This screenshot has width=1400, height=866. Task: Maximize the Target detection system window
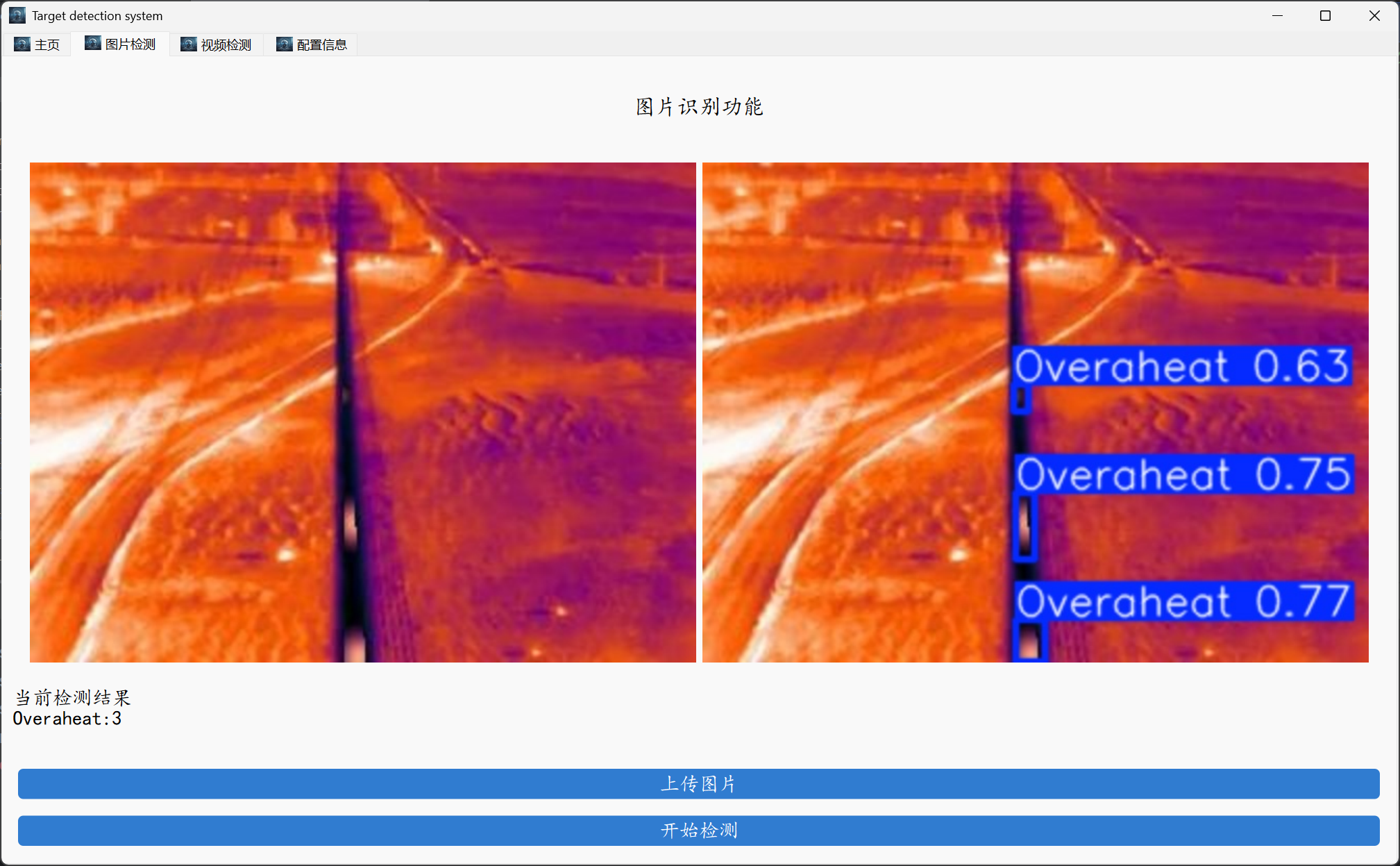click(1325, 15)
